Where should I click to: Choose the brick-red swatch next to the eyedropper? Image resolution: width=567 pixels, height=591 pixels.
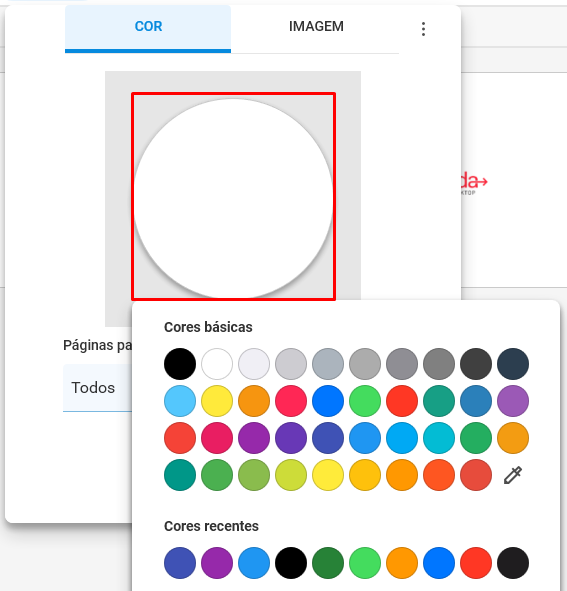pos(476,475)
